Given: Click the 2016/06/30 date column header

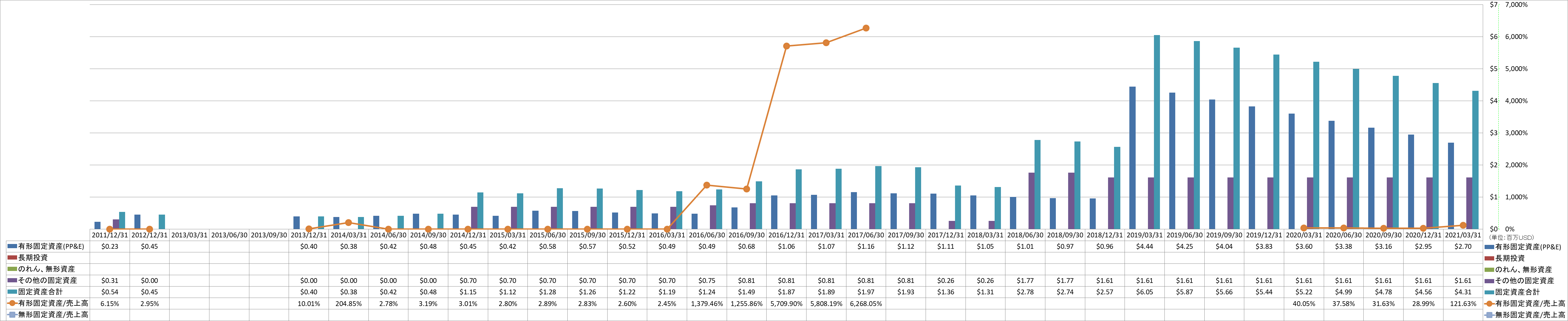Looking at the screenshot, I should tap(707, 235).
